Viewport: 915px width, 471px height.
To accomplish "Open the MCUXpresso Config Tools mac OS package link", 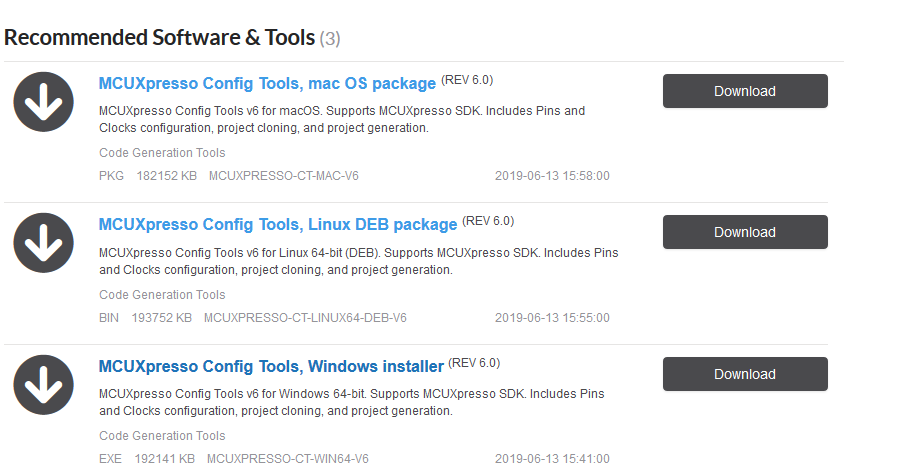I will pos(267,83).
